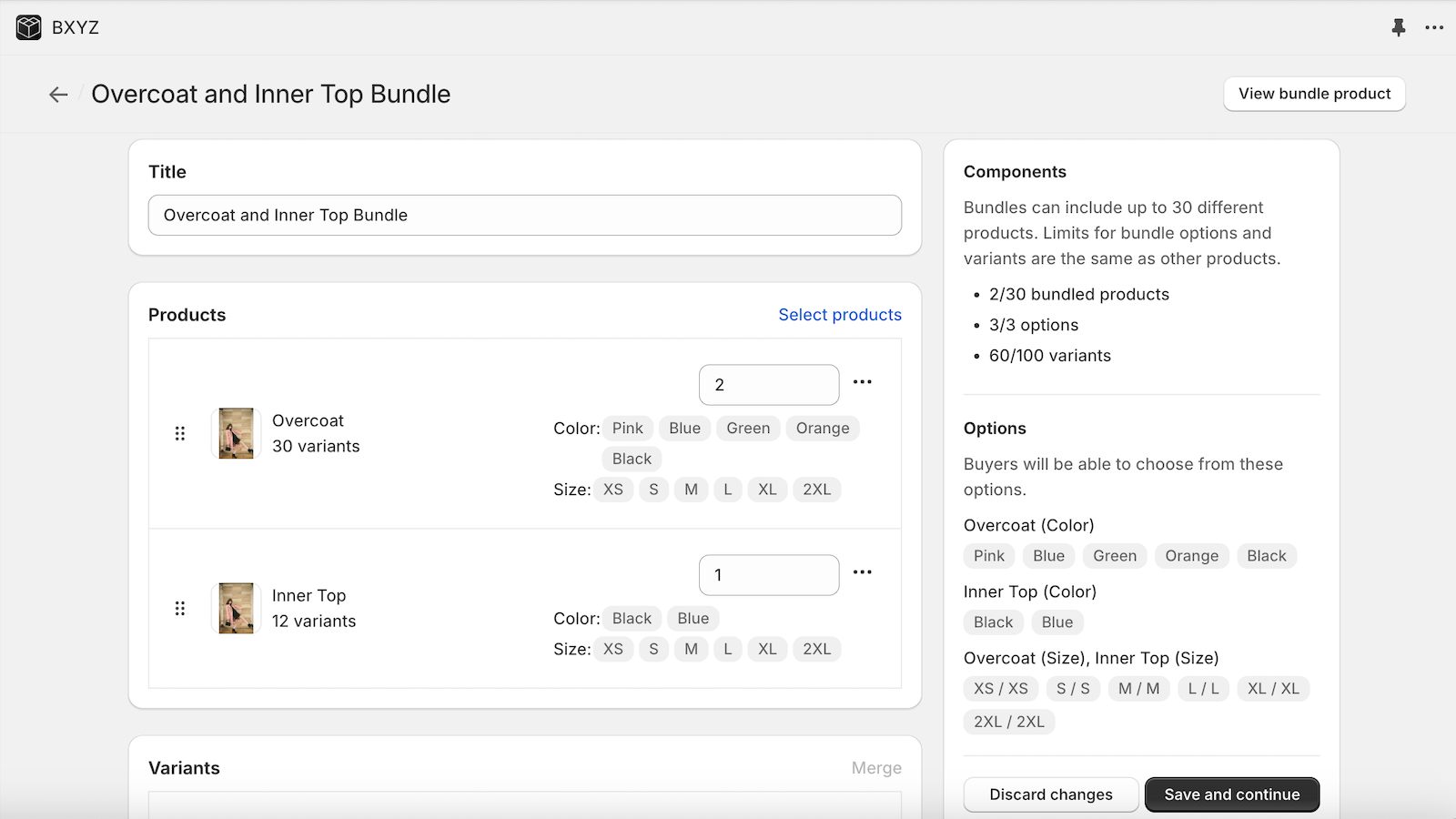Click the View bundle product button
Screen dimensions: 1456x819
coord(1314,94)
